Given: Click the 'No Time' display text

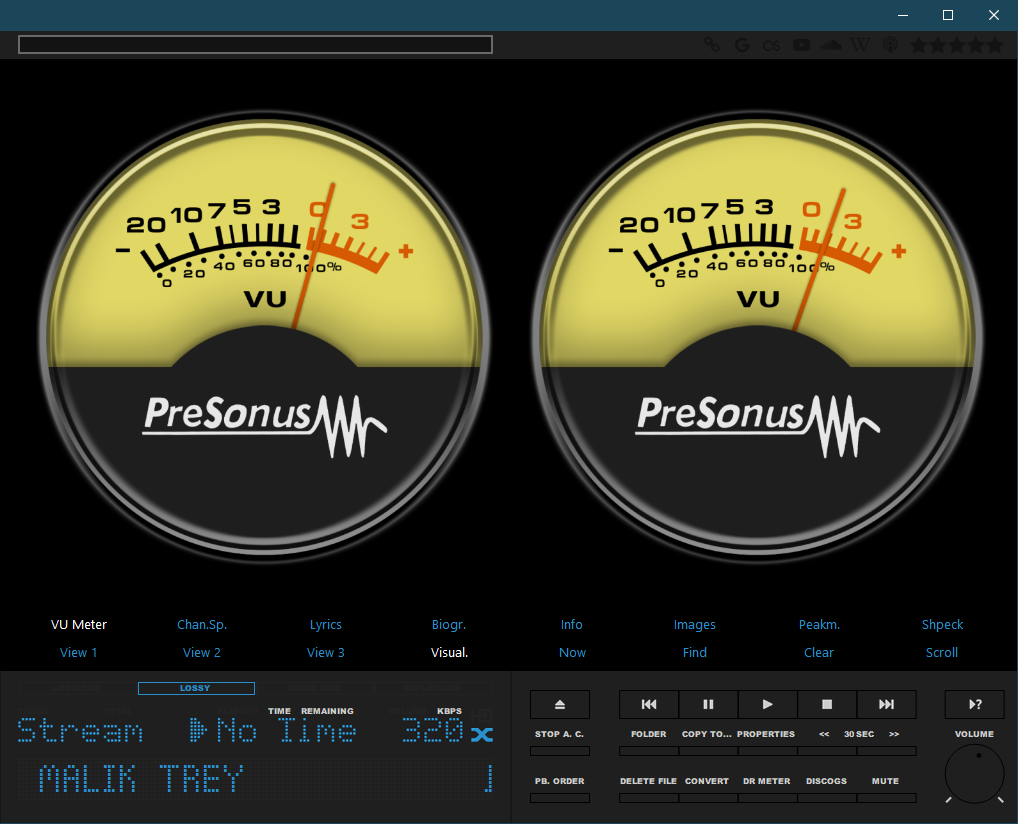Looking at the screenshot, I should click(x=286, y=730).
